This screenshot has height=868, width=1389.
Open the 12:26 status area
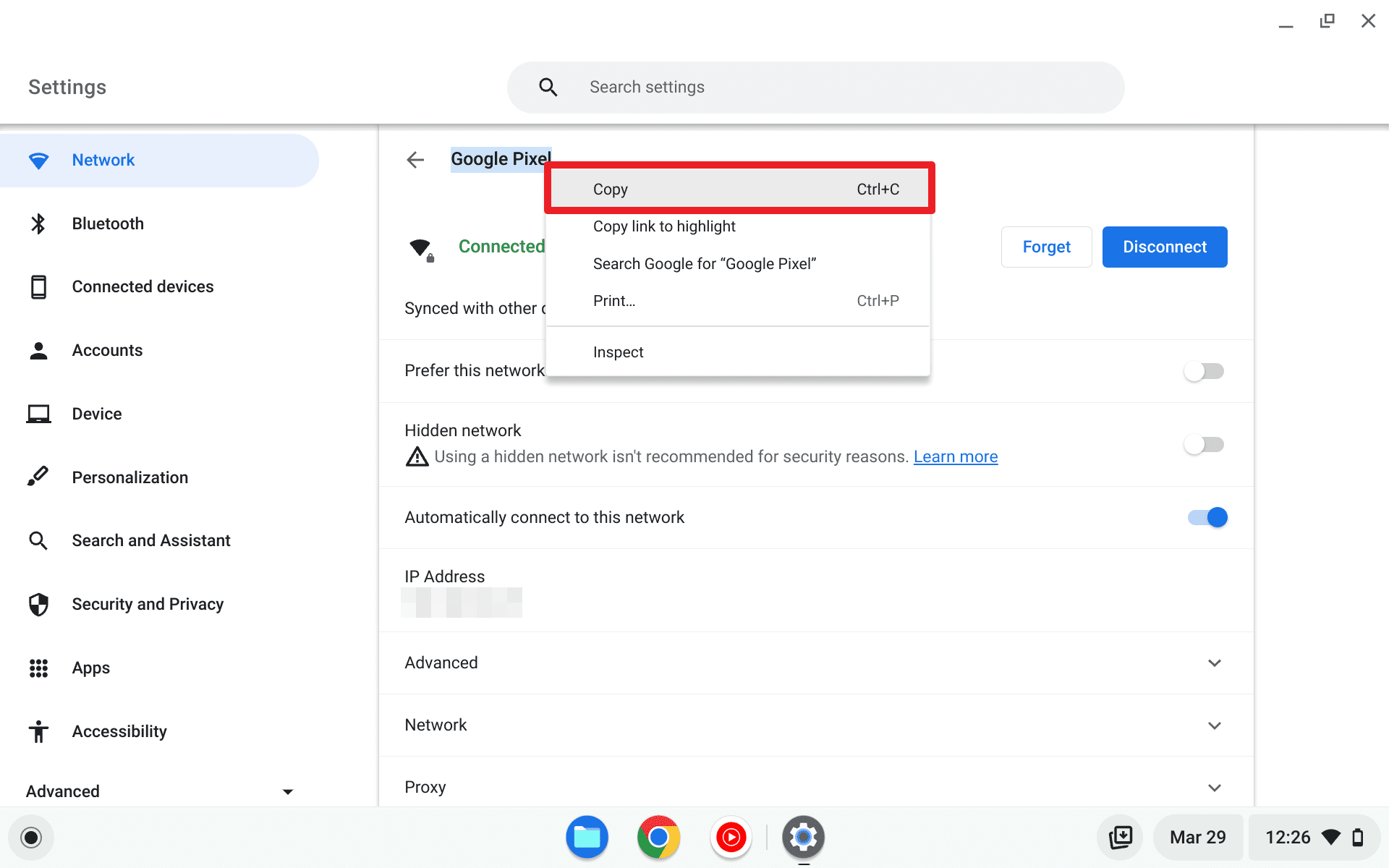point(1315,838)
